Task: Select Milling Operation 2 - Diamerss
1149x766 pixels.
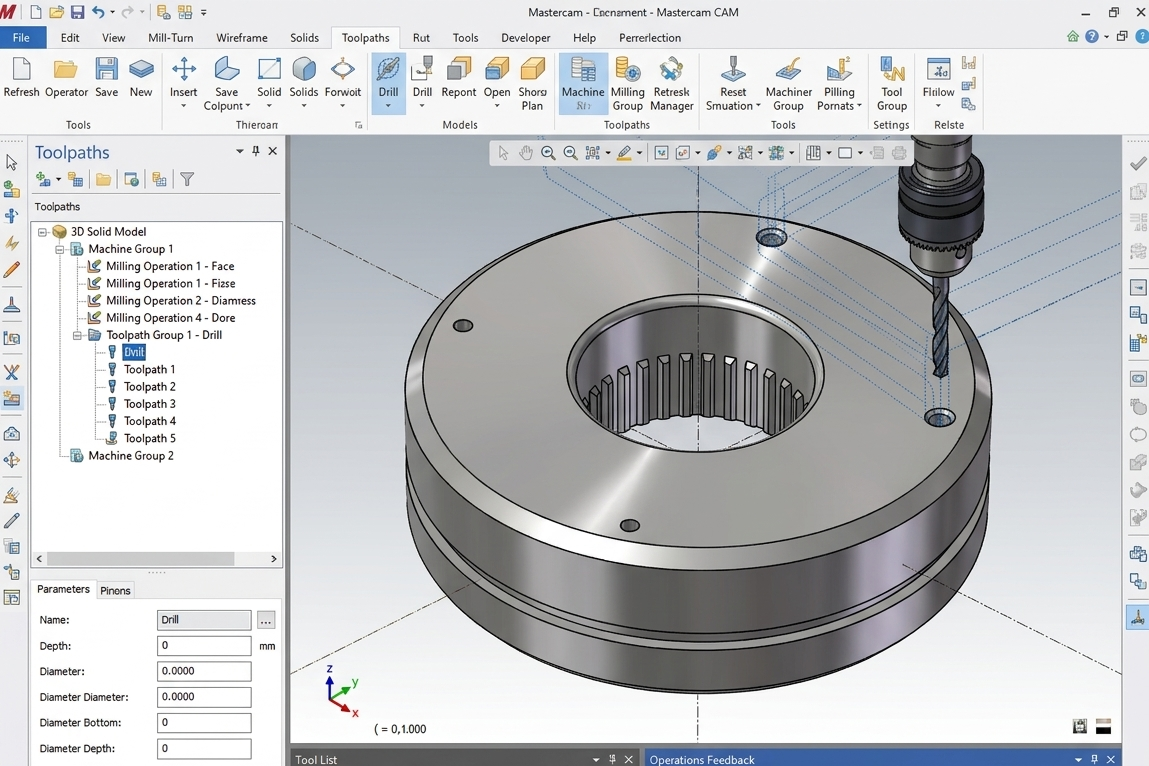Action: pyautogui.click(x=180, y=301)
